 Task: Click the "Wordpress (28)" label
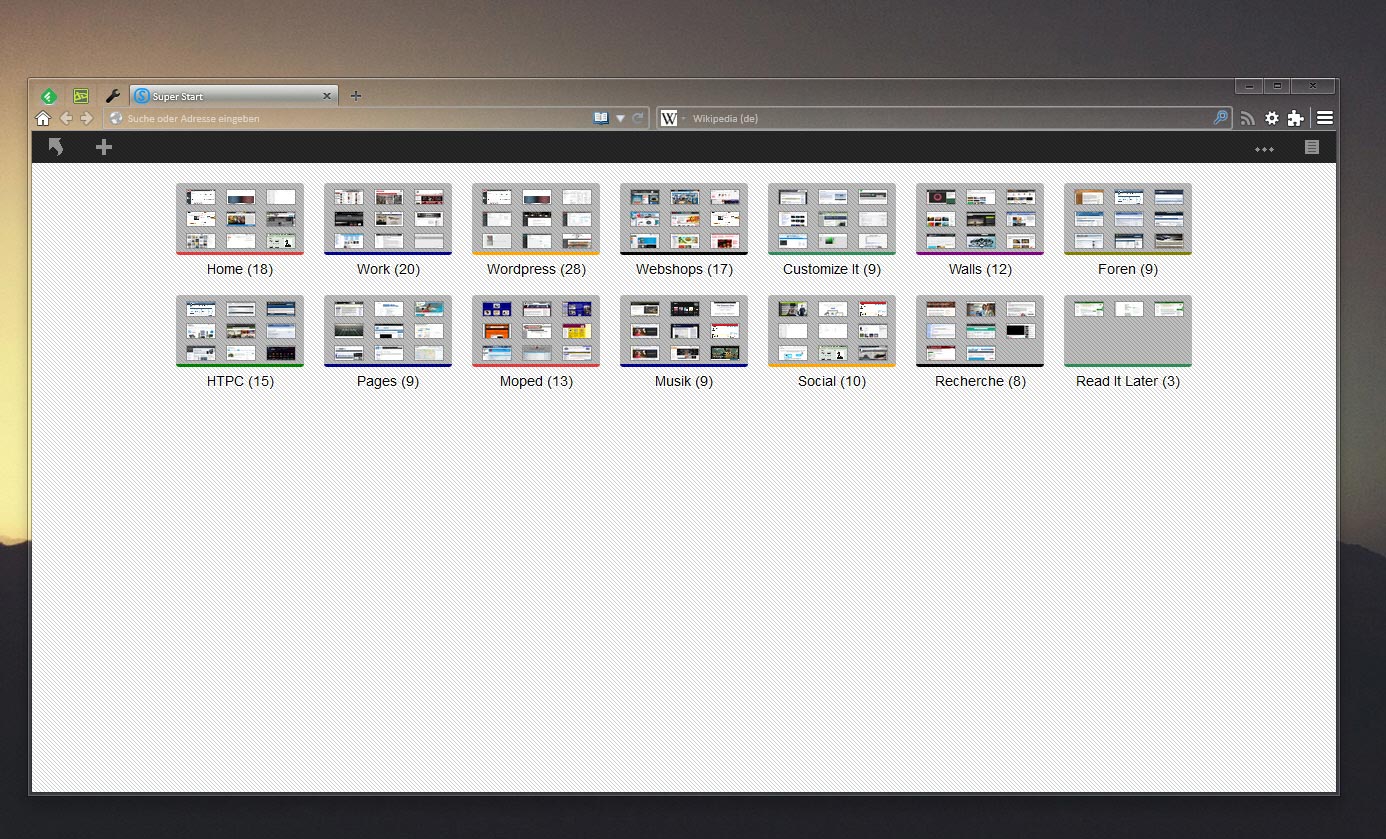pyautogui.click(x=536, y=269)
